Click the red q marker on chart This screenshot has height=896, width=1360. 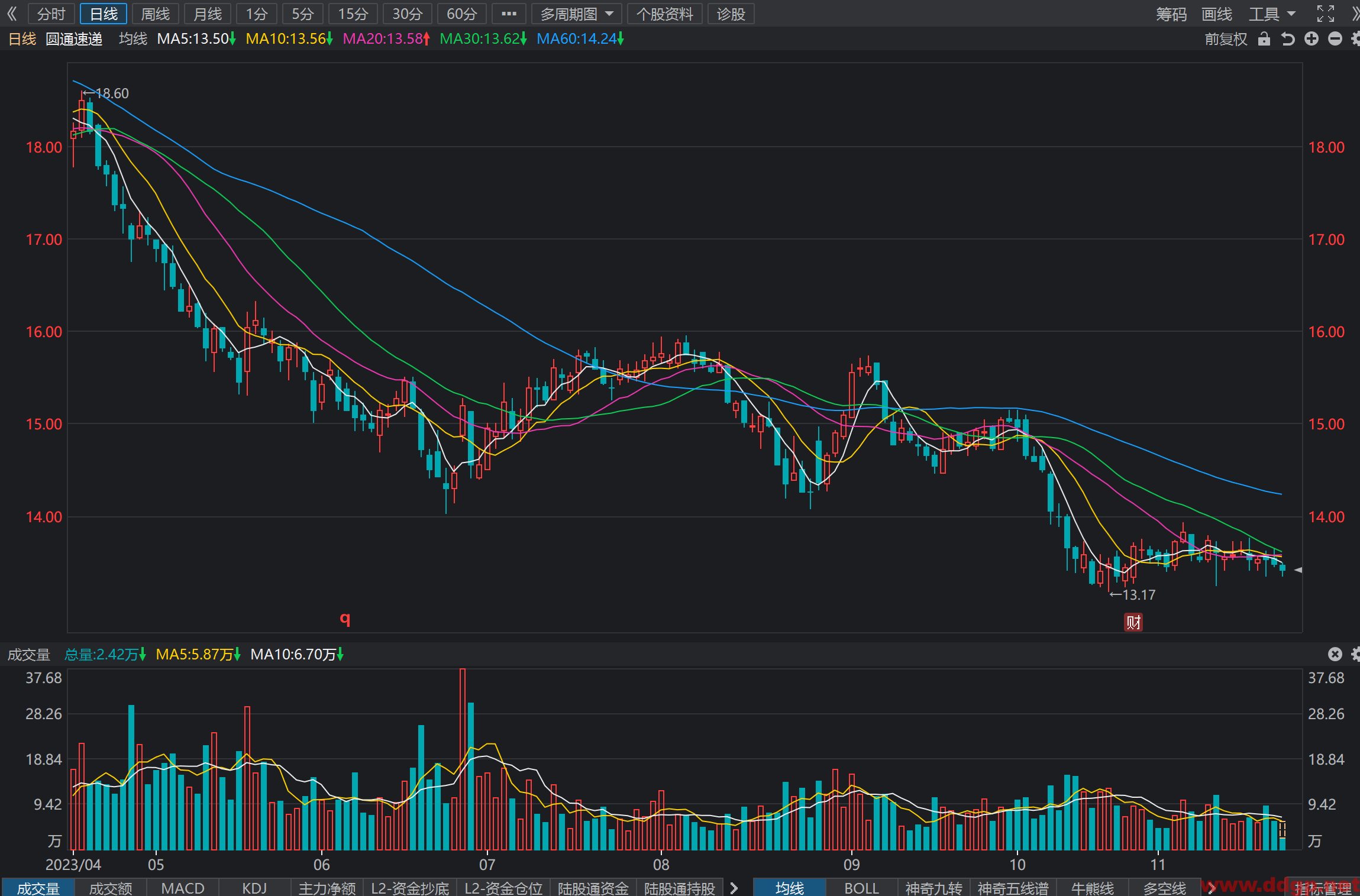coord(345,619)
